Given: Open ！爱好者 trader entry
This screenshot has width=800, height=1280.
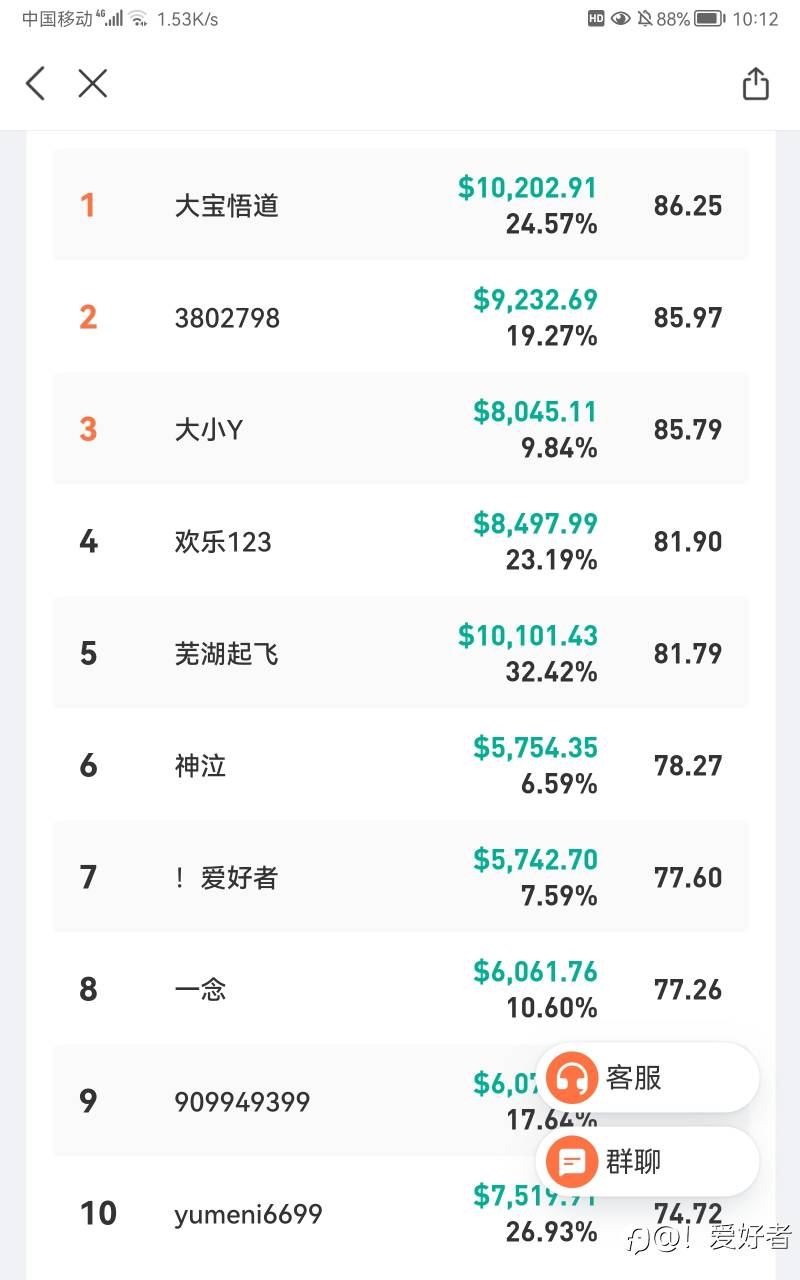Looking at the screenshot, I should click(x=226, y=878).
